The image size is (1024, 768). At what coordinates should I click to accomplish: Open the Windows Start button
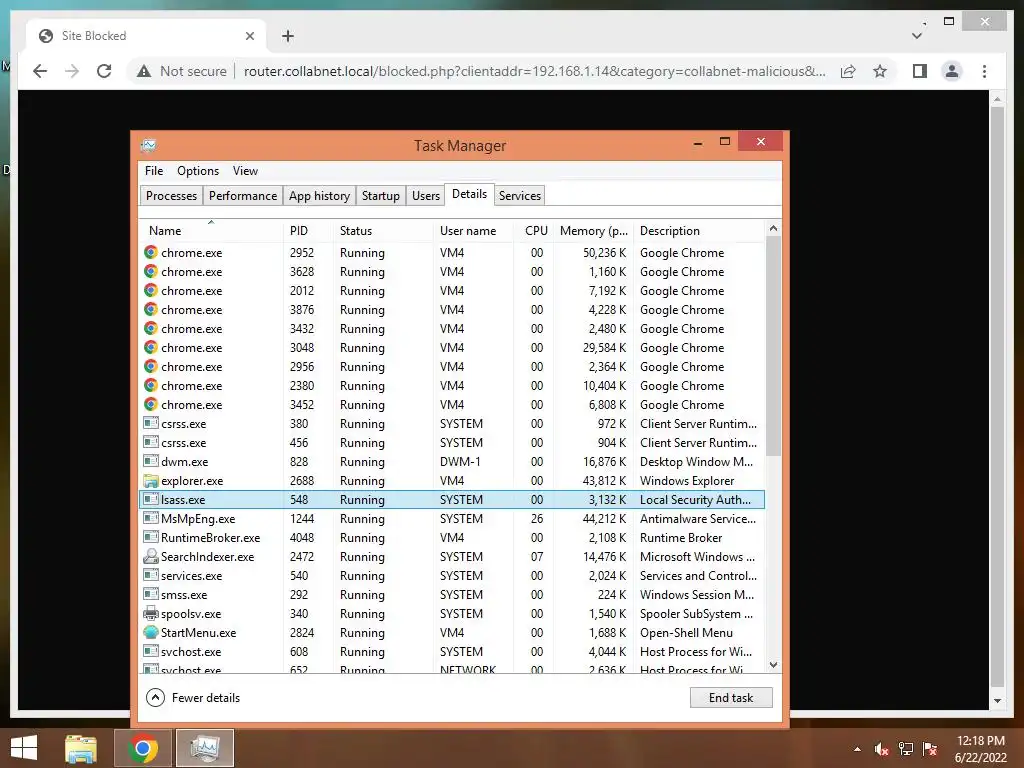[24, 748]
